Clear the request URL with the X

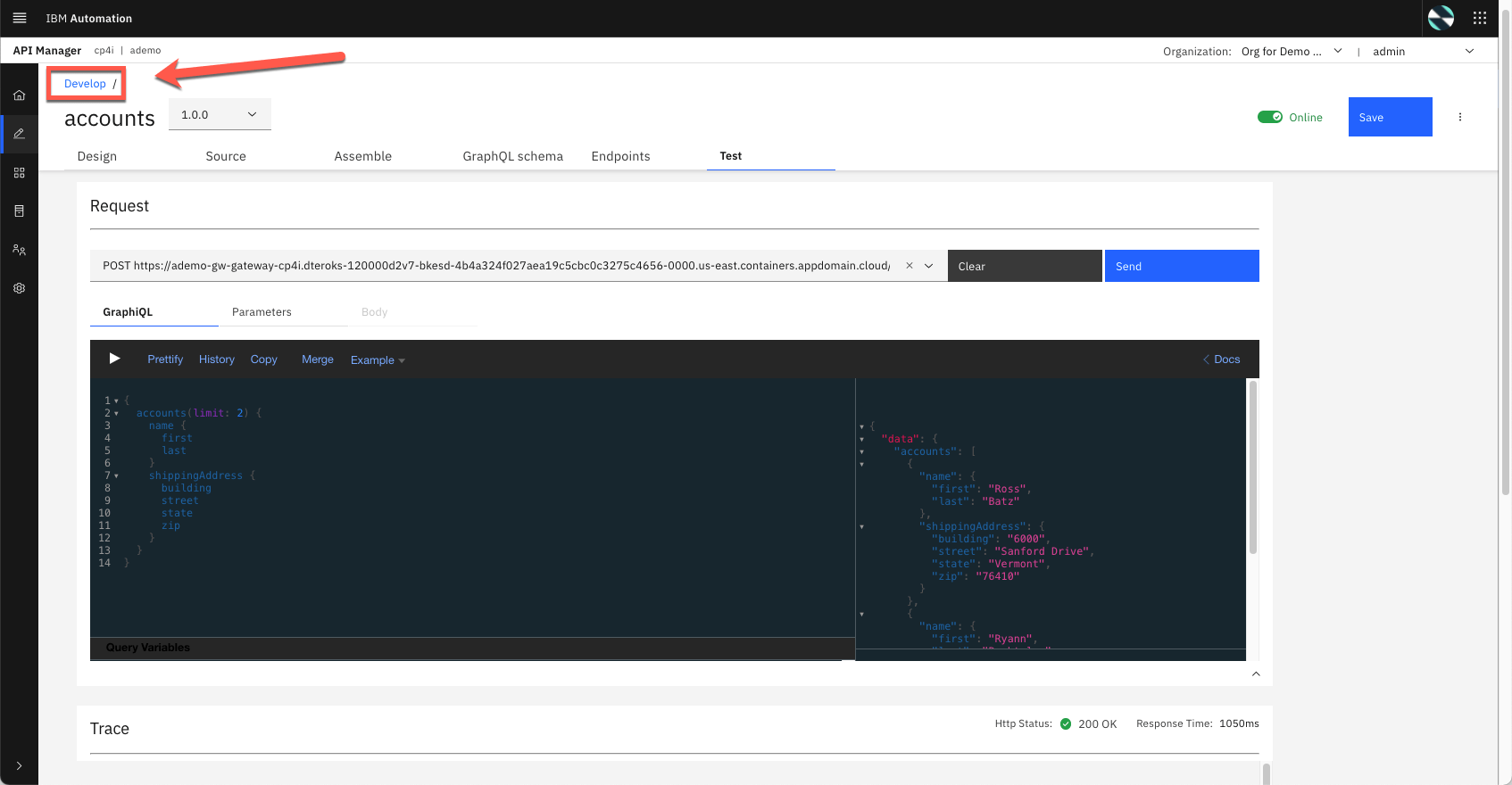[x=909, y=266]
